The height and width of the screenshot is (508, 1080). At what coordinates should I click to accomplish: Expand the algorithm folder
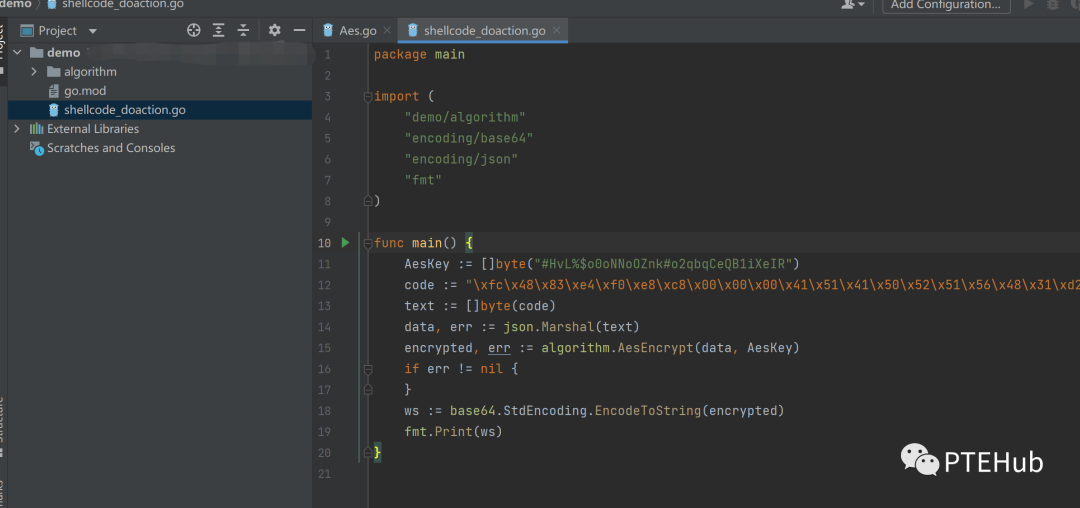coord(33,72)
